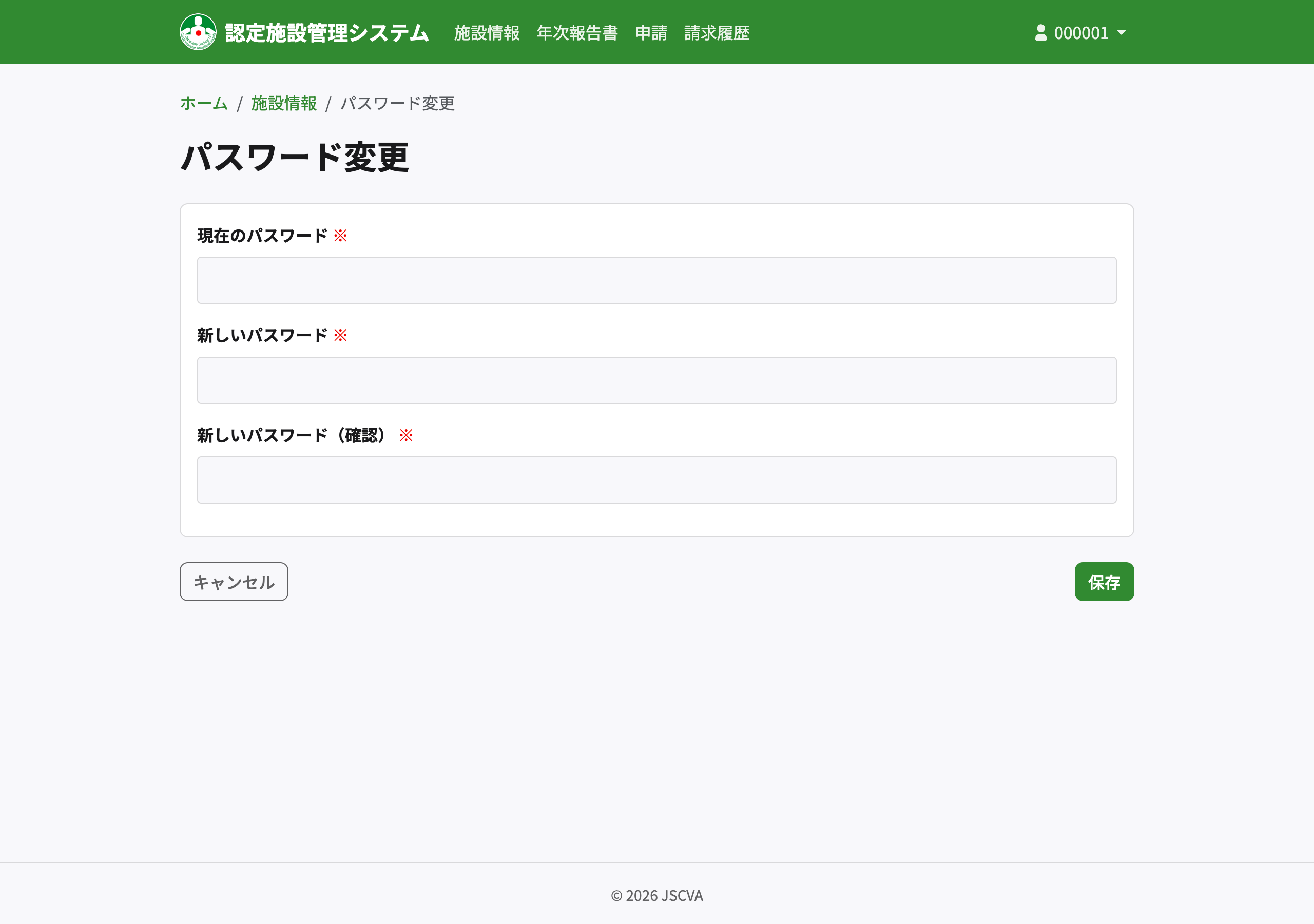Click the red ※ beside 現在のパスワード

[340, 235]
